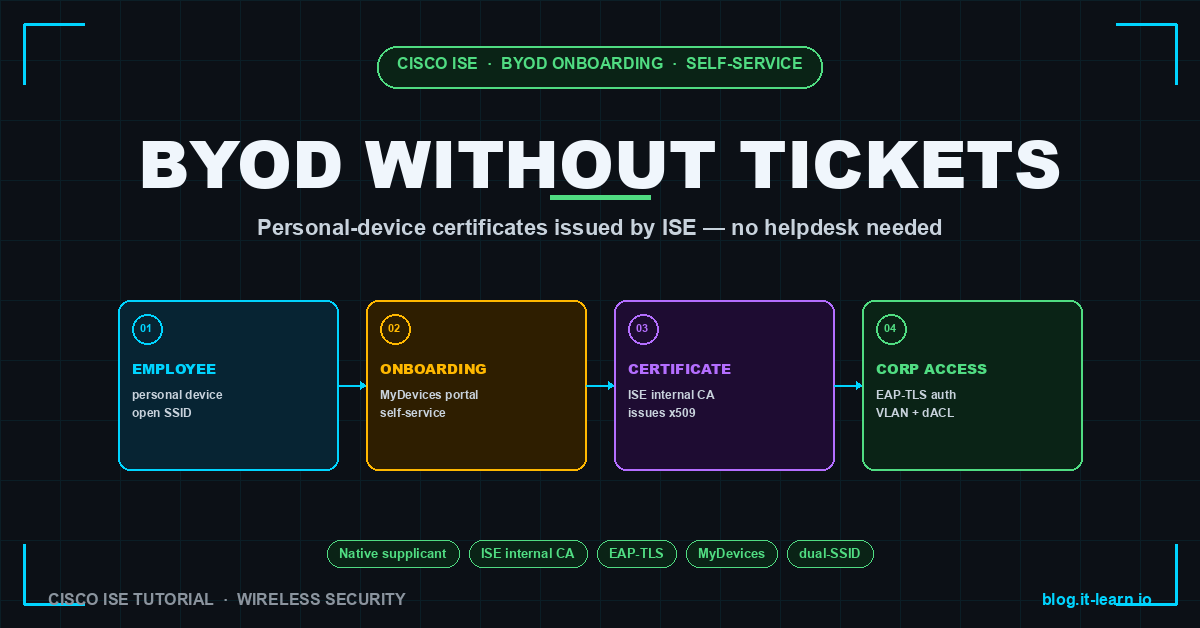The width and height of the screenshot is (1200, 628).
Task: Click 'issues x509' text in Certificate card
Action: 662,413
